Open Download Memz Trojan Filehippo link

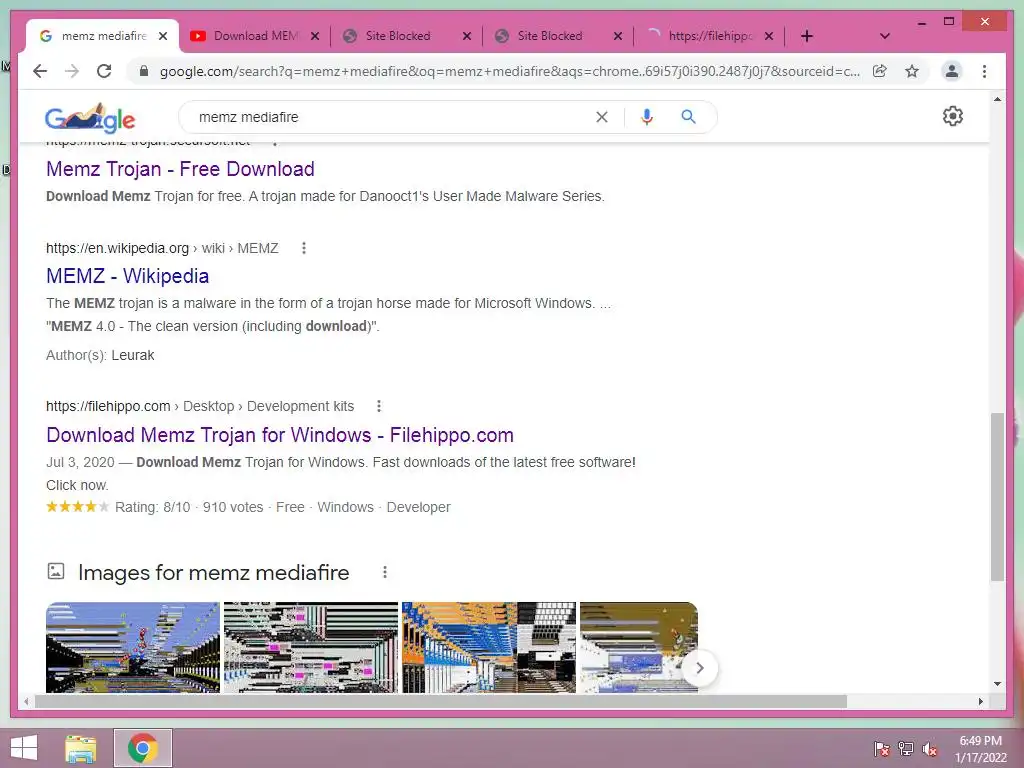tap(280, 435)
